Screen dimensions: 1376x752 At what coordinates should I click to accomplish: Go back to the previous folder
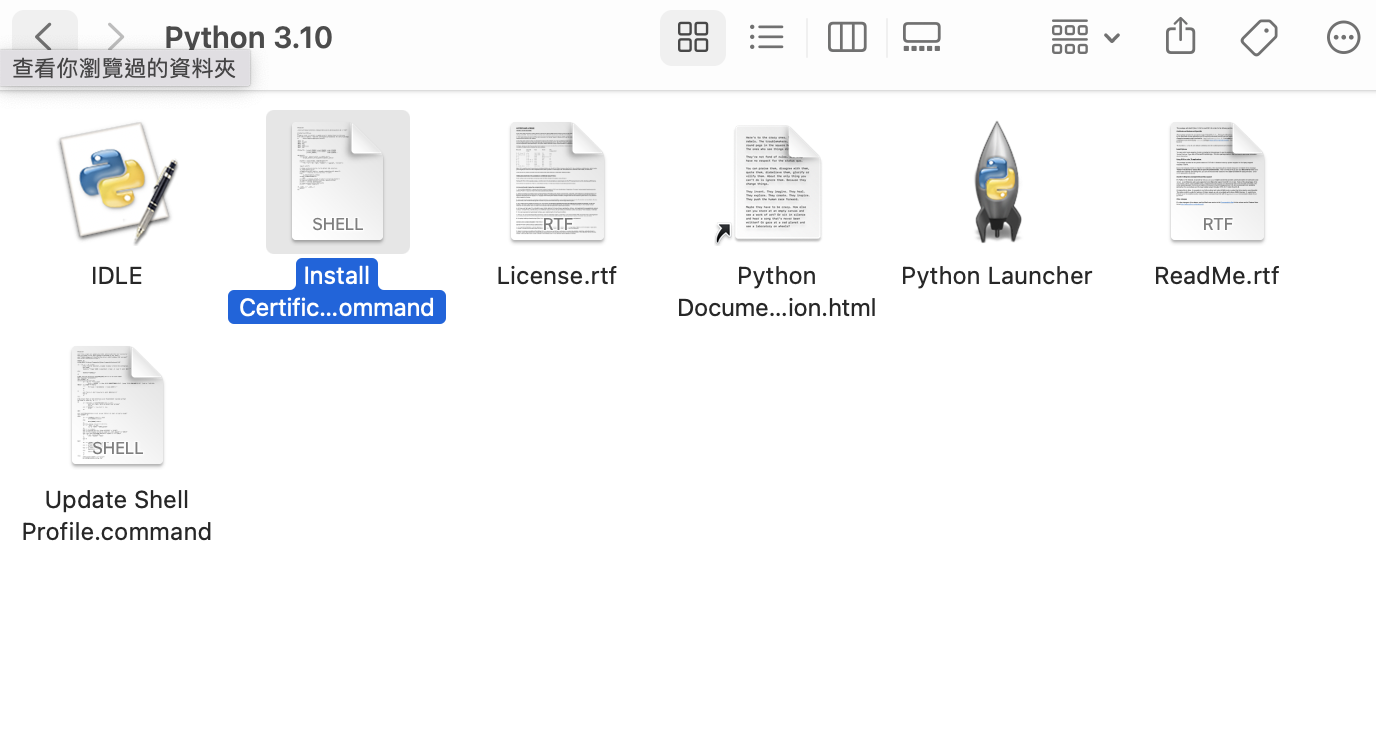point(44,38)
